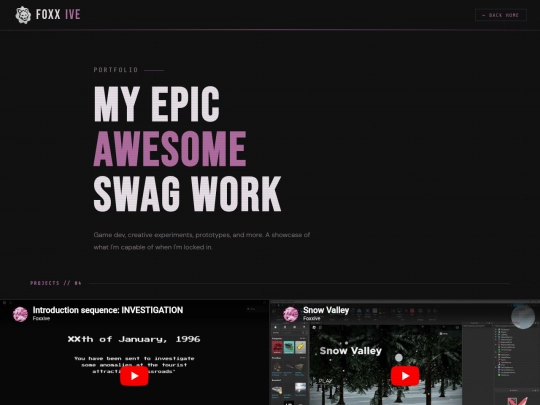Click the 'XXth of January, 1996' video text

(134, 339)
